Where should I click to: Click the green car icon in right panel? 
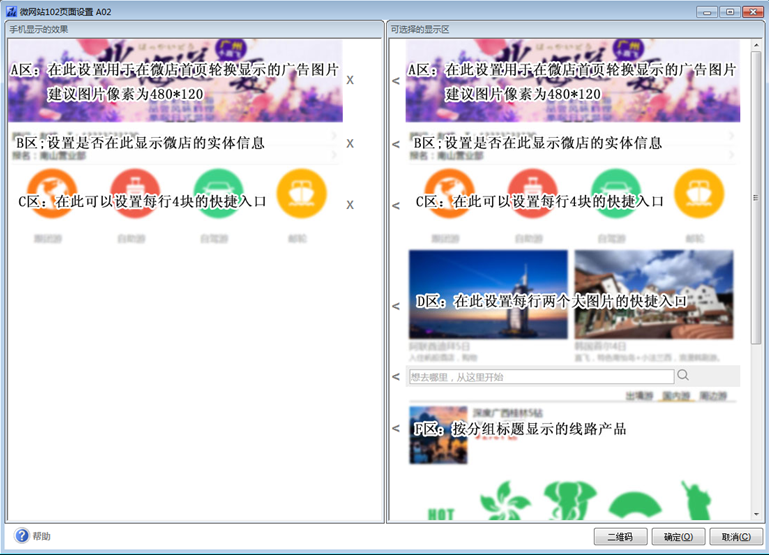pyautogui.click(x=616, y=194)
